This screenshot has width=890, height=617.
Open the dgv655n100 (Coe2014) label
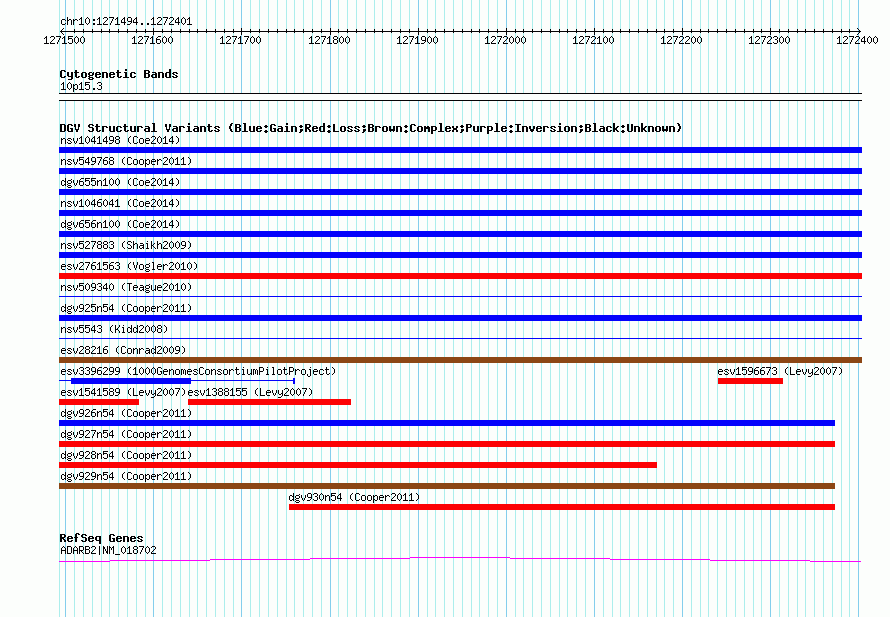pyautogui.click(x=120, y=182)
